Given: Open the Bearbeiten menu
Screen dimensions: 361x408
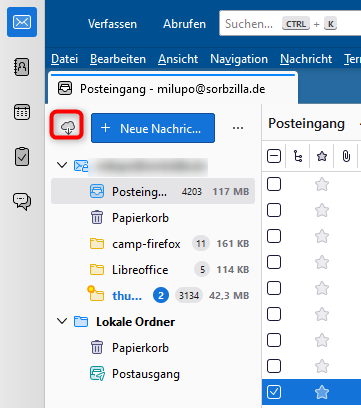Looking at the screenshot, I should [x=118, y=59].
